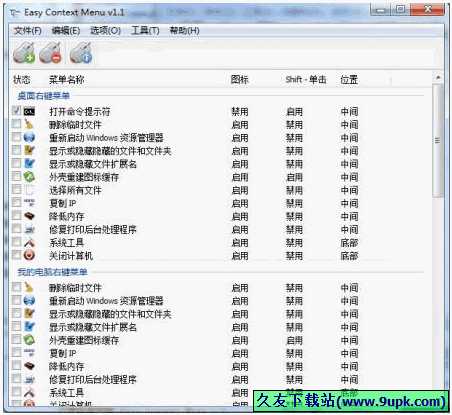452x415 pixels.
Task: Click the 启用 Shift value for 外壳重建图标缓存 under 桌面右键菜单
Action: pyautogui.click(x=294, y=177)
